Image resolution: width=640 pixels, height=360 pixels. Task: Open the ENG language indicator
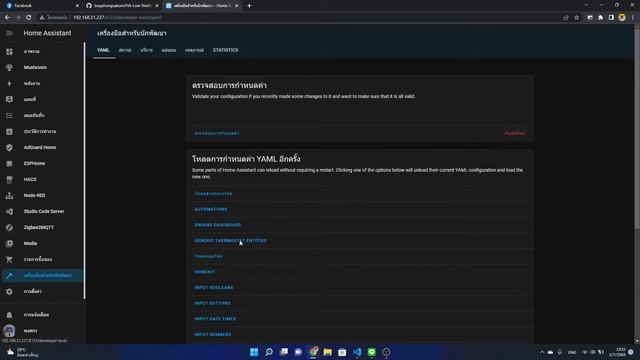click(572, 352)
